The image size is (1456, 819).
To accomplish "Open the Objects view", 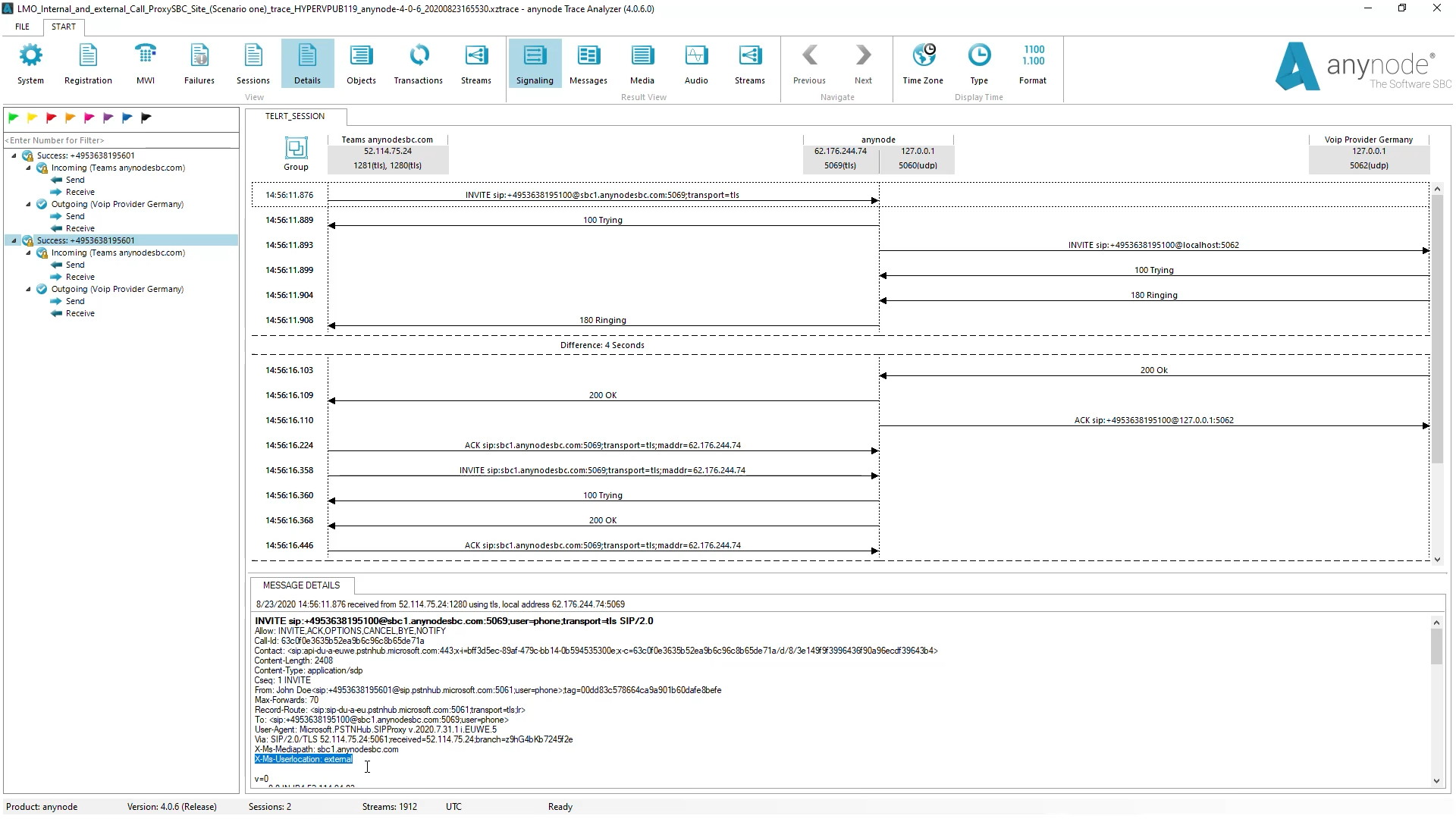I will [x=361, y=64].
